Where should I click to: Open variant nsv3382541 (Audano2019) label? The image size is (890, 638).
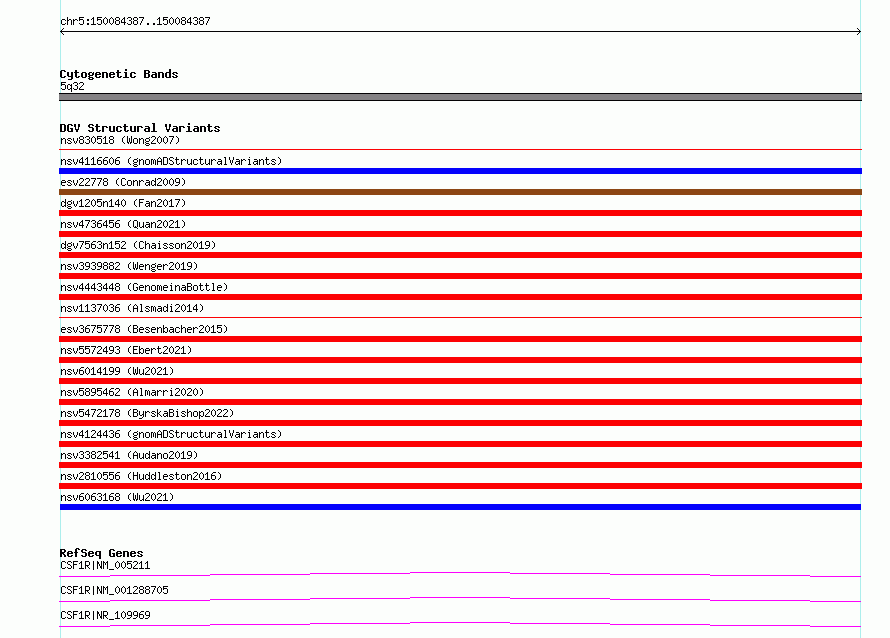pyautogui.click(x=129, y=455)
